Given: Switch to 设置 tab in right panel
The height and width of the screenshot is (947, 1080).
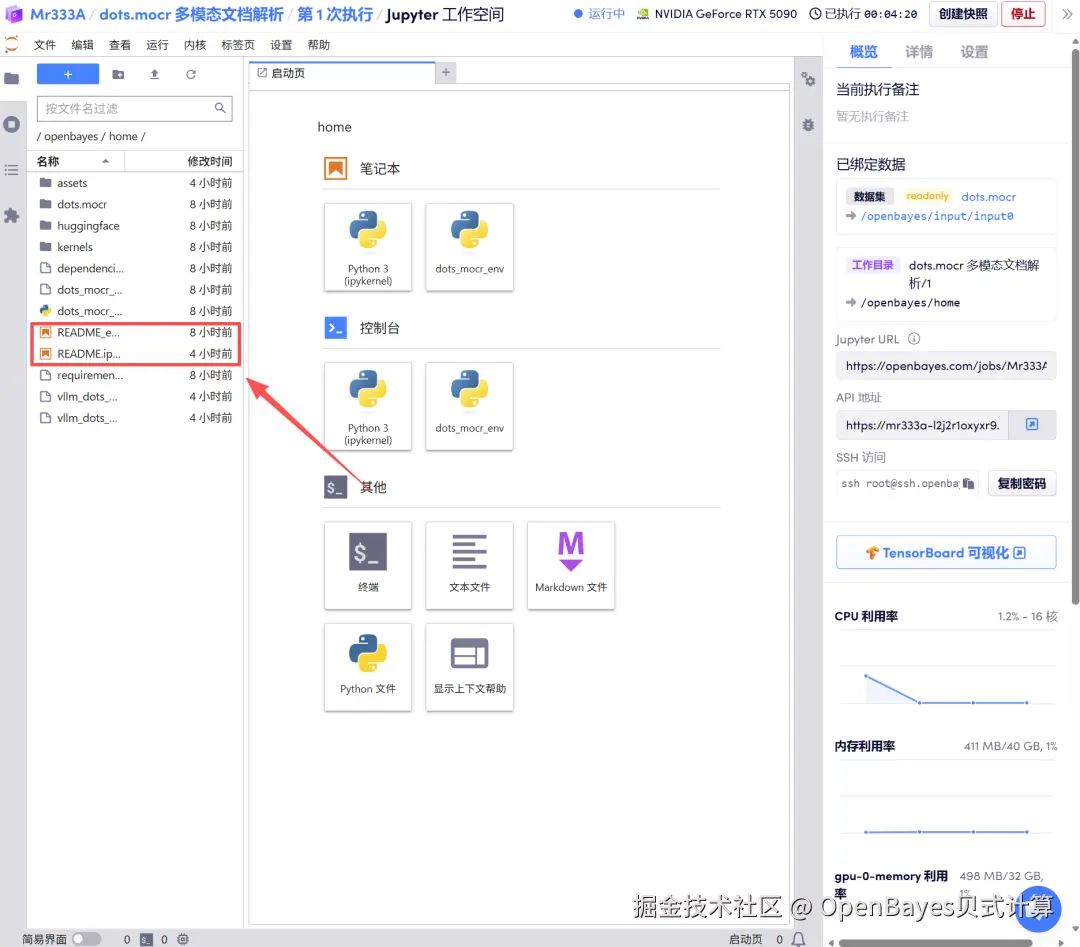Looking at the screenshot, I should [974, 52].
